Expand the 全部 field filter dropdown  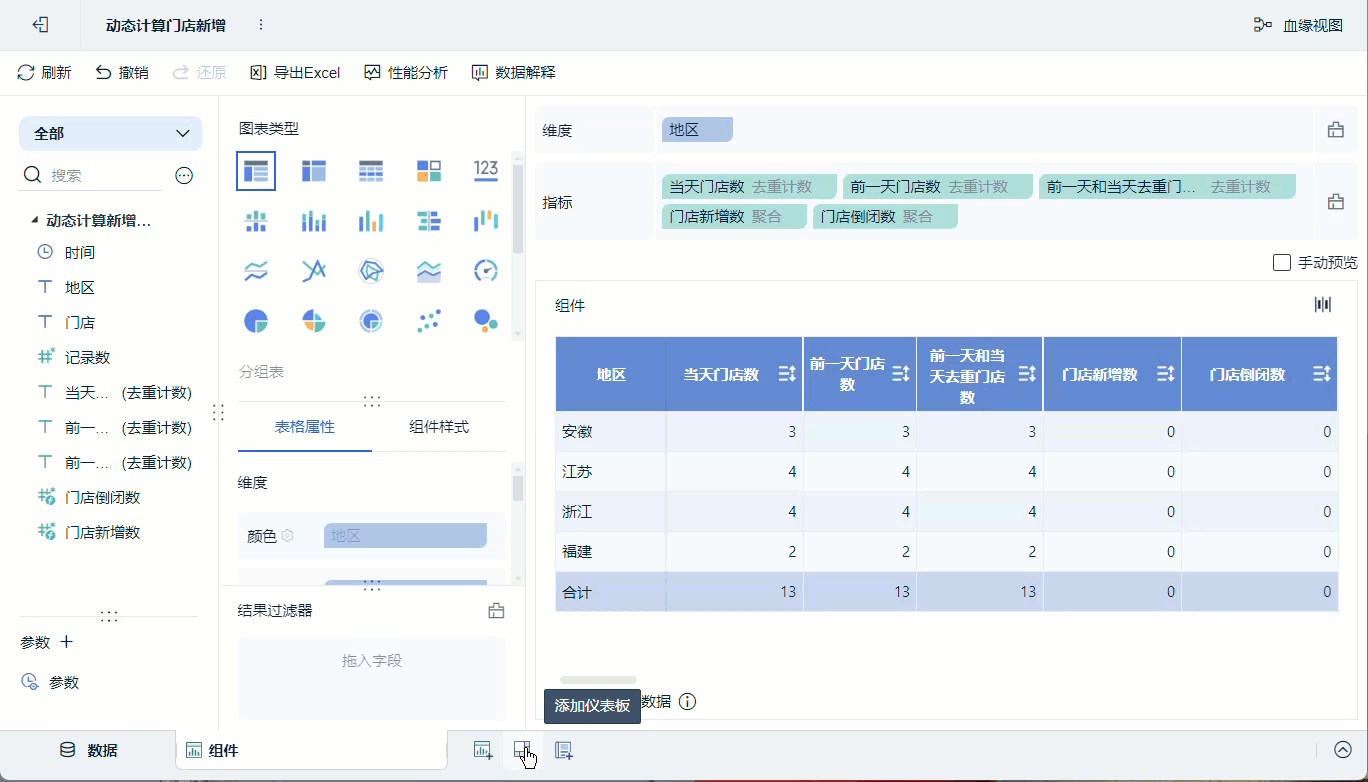pos(111,133)
